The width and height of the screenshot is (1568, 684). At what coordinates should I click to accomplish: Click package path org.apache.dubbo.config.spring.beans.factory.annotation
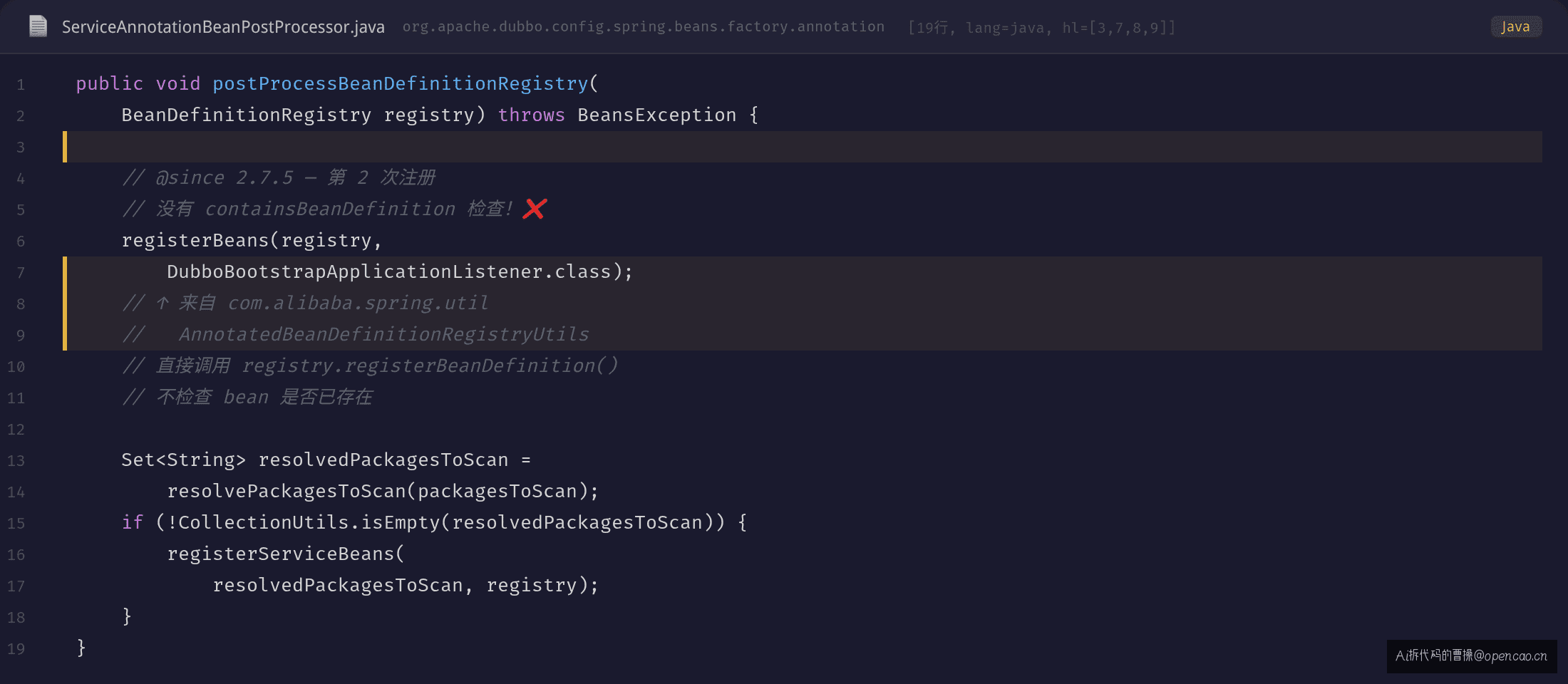click(x=644, y=26)
